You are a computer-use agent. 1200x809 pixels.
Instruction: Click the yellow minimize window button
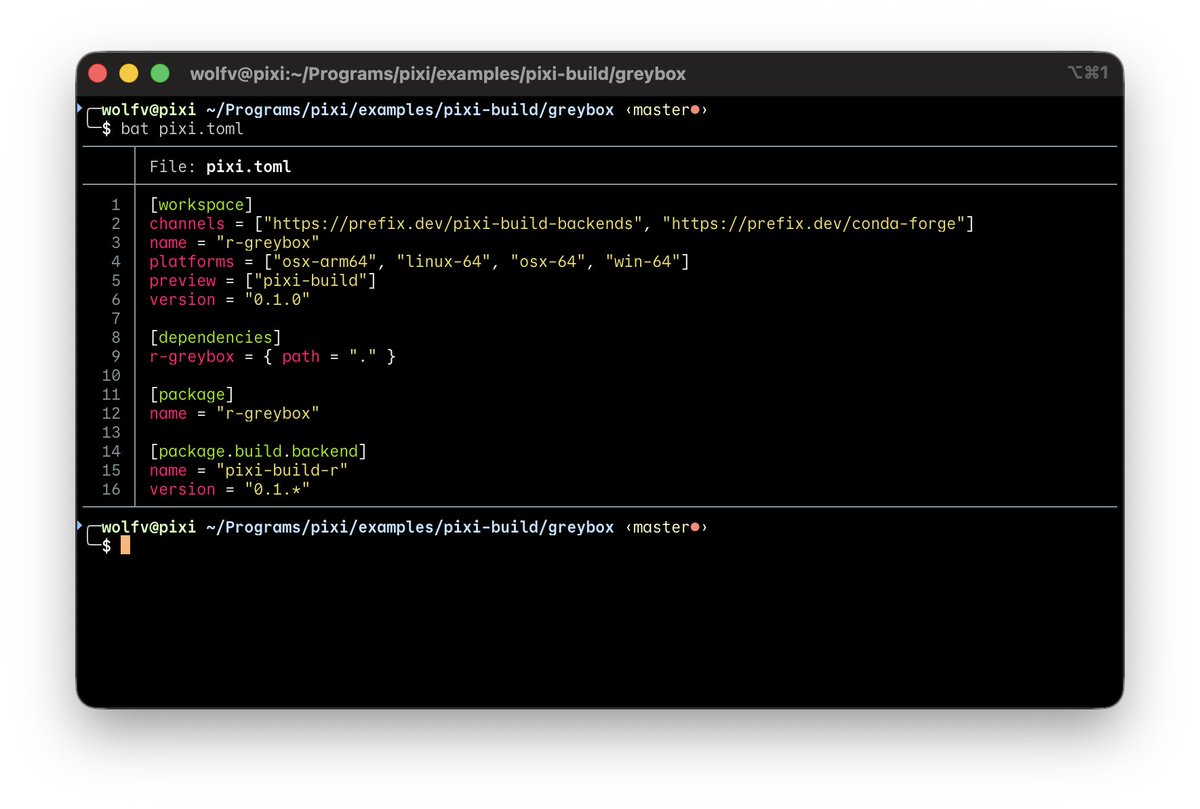coord(129,73)
